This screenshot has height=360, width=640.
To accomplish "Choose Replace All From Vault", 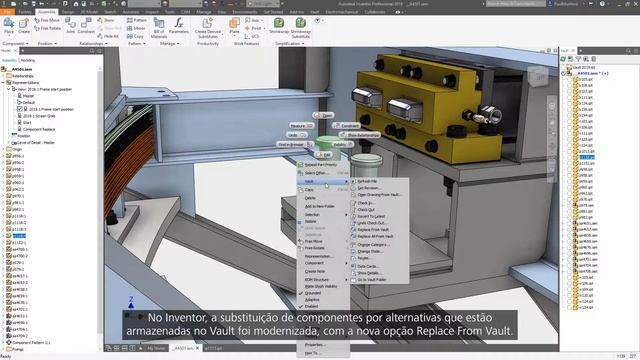I will 375,236.
